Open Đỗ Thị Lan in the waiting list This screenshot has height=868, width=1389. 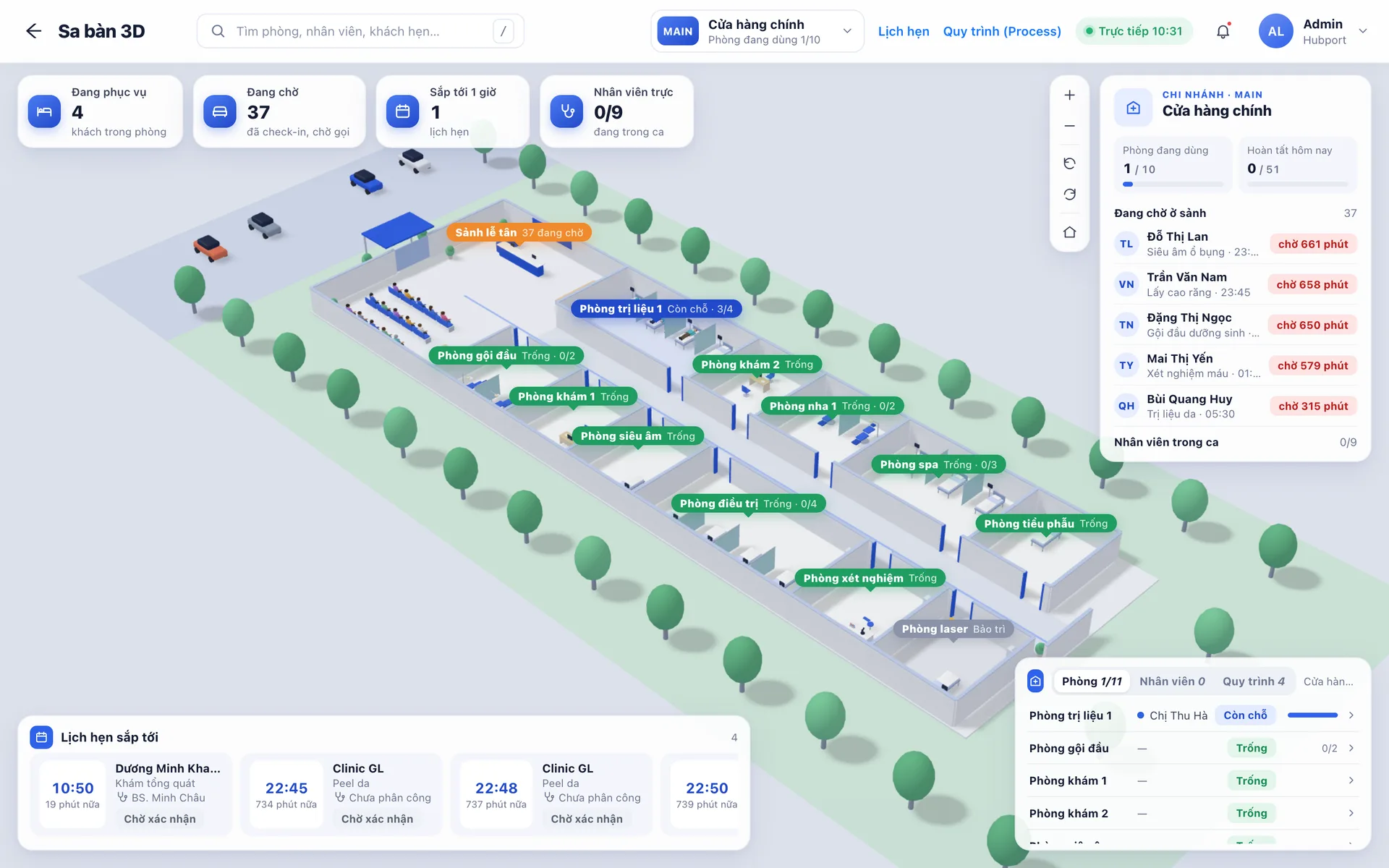(1235, 244)
